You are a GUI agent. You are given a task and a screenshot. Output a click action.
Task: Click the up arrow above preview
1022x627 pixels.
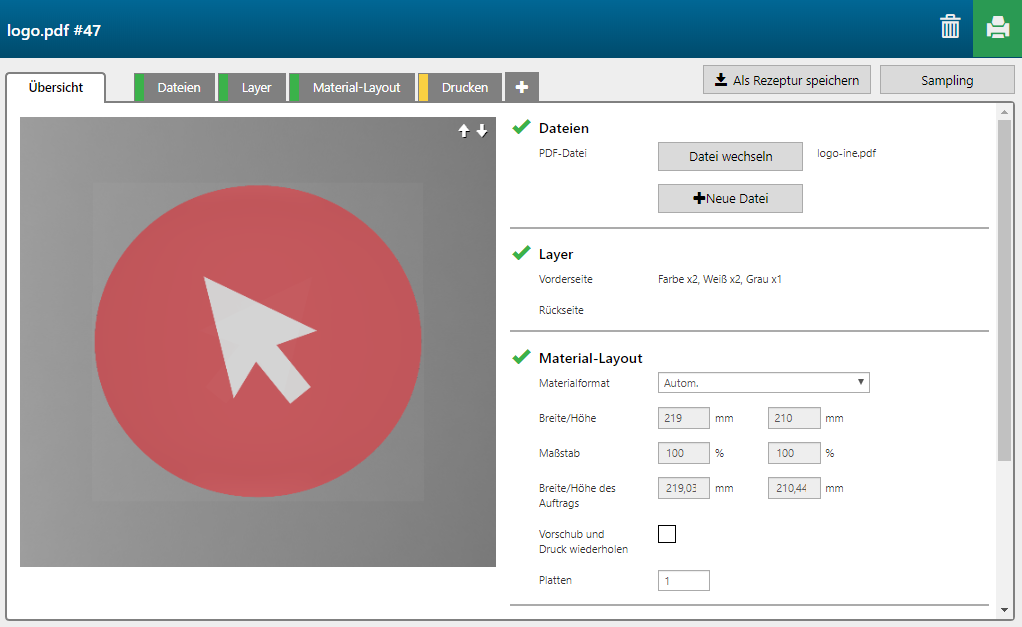pos(464,131)
